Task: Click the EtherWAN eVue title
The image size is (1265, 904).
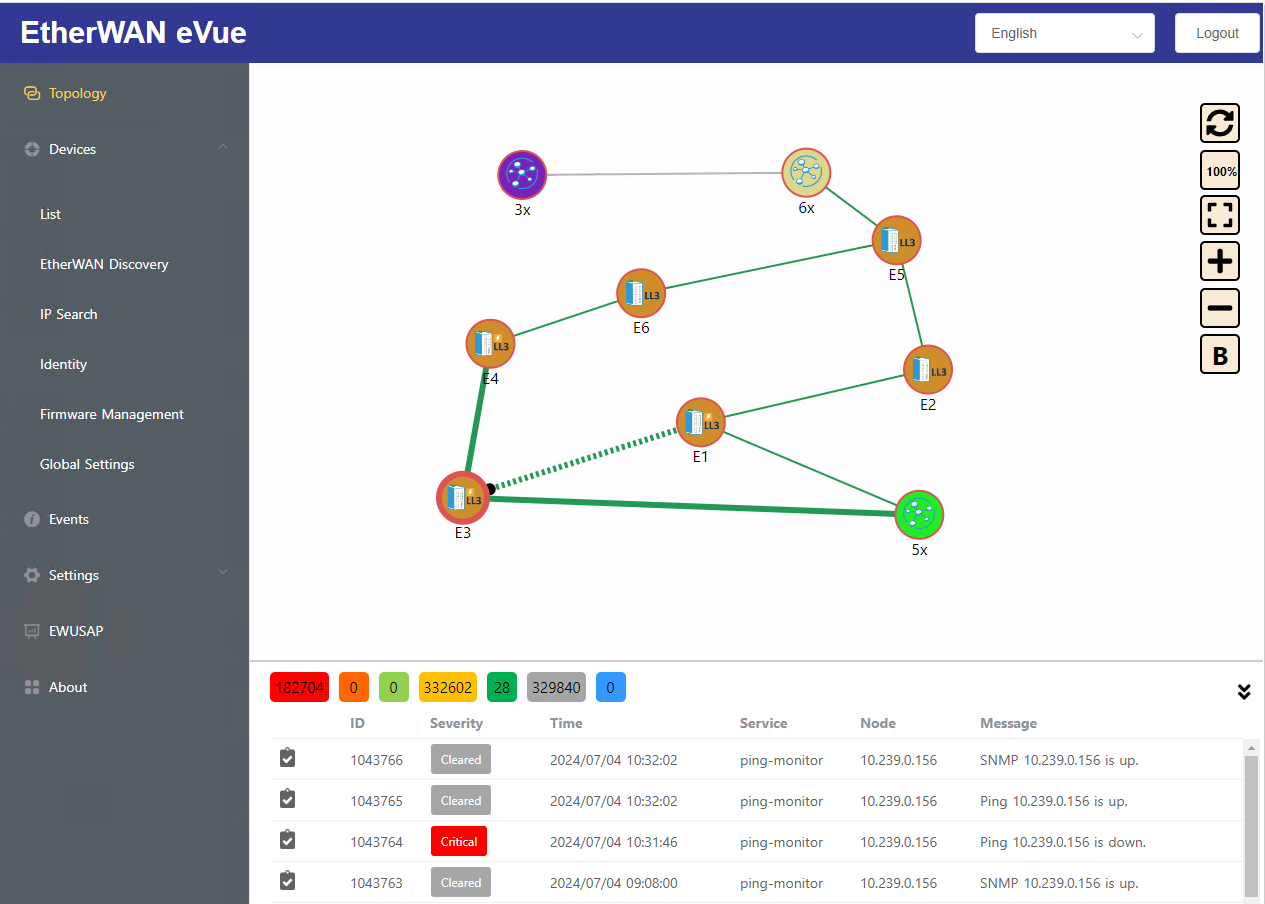Action: pyautogui.click(x=133, y=33)
